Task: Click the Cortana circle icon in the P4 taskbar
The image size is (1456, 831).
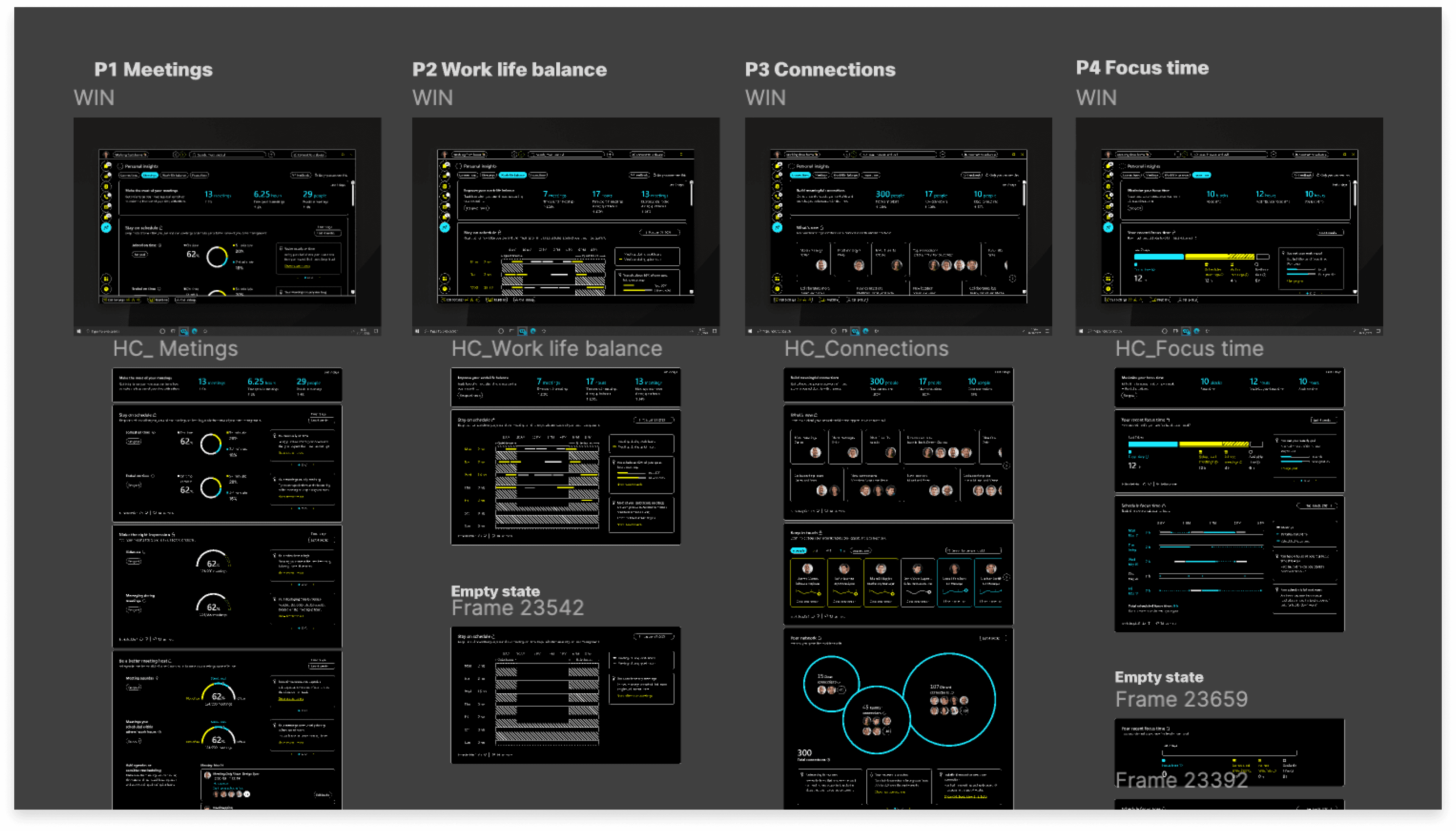Action: (x=1164, y=331)
